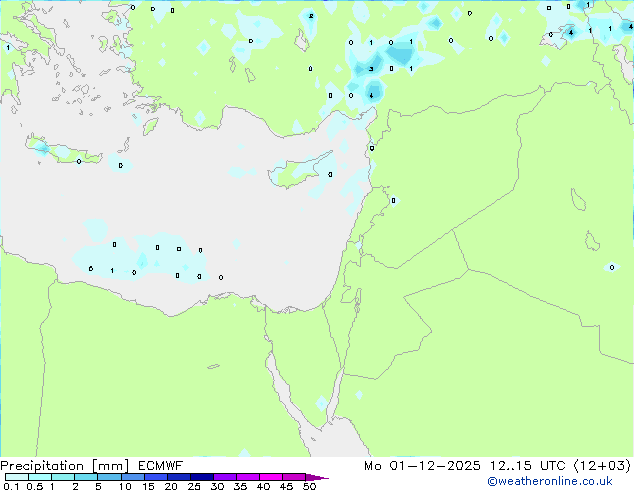Image resolution: width=634 pixels, height=490 pixels.
Task: Pick the 10–15 mm blue legend swatch
Action: point(133,477)
